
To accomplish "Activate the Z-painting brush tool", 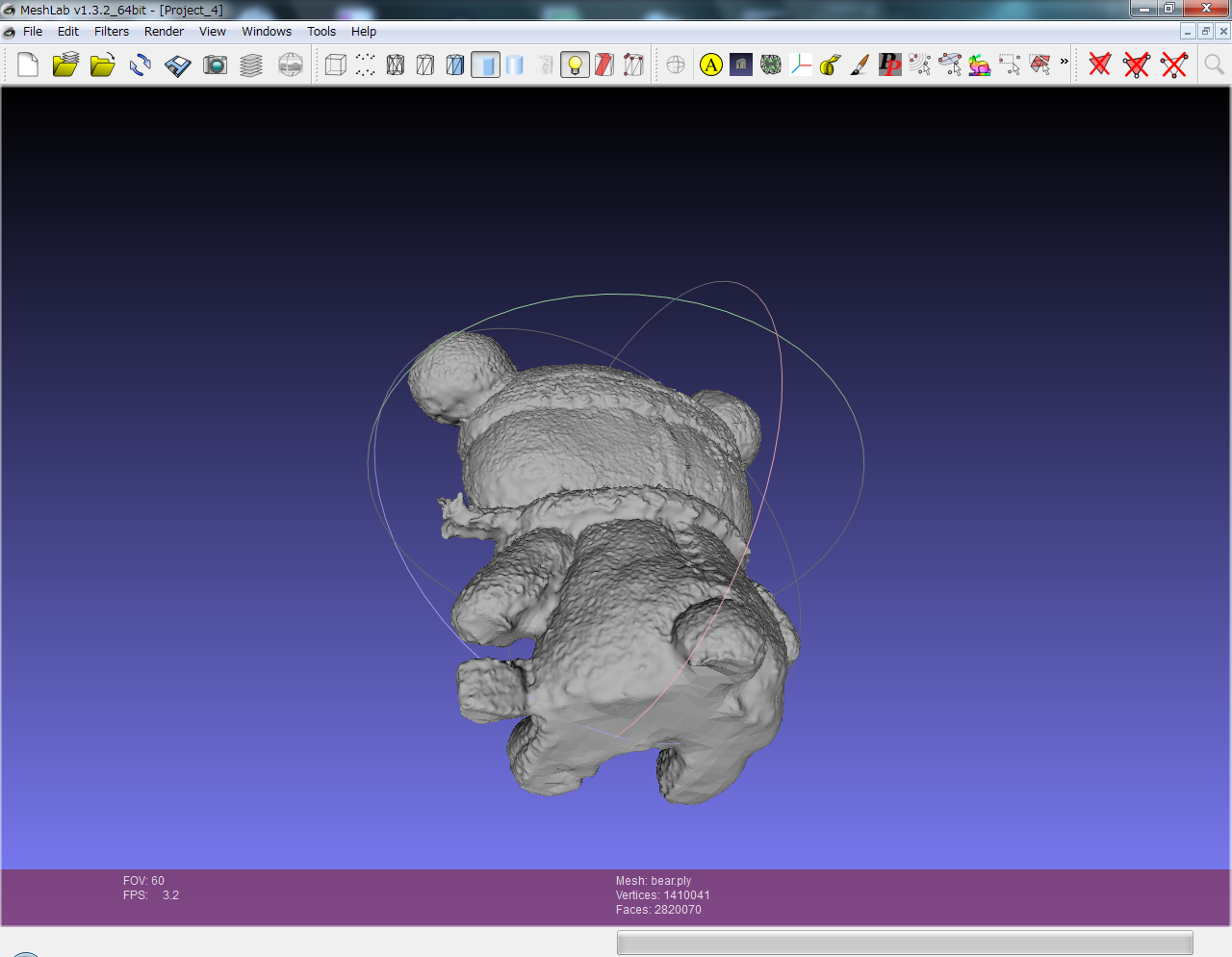I will click(860, 65).
